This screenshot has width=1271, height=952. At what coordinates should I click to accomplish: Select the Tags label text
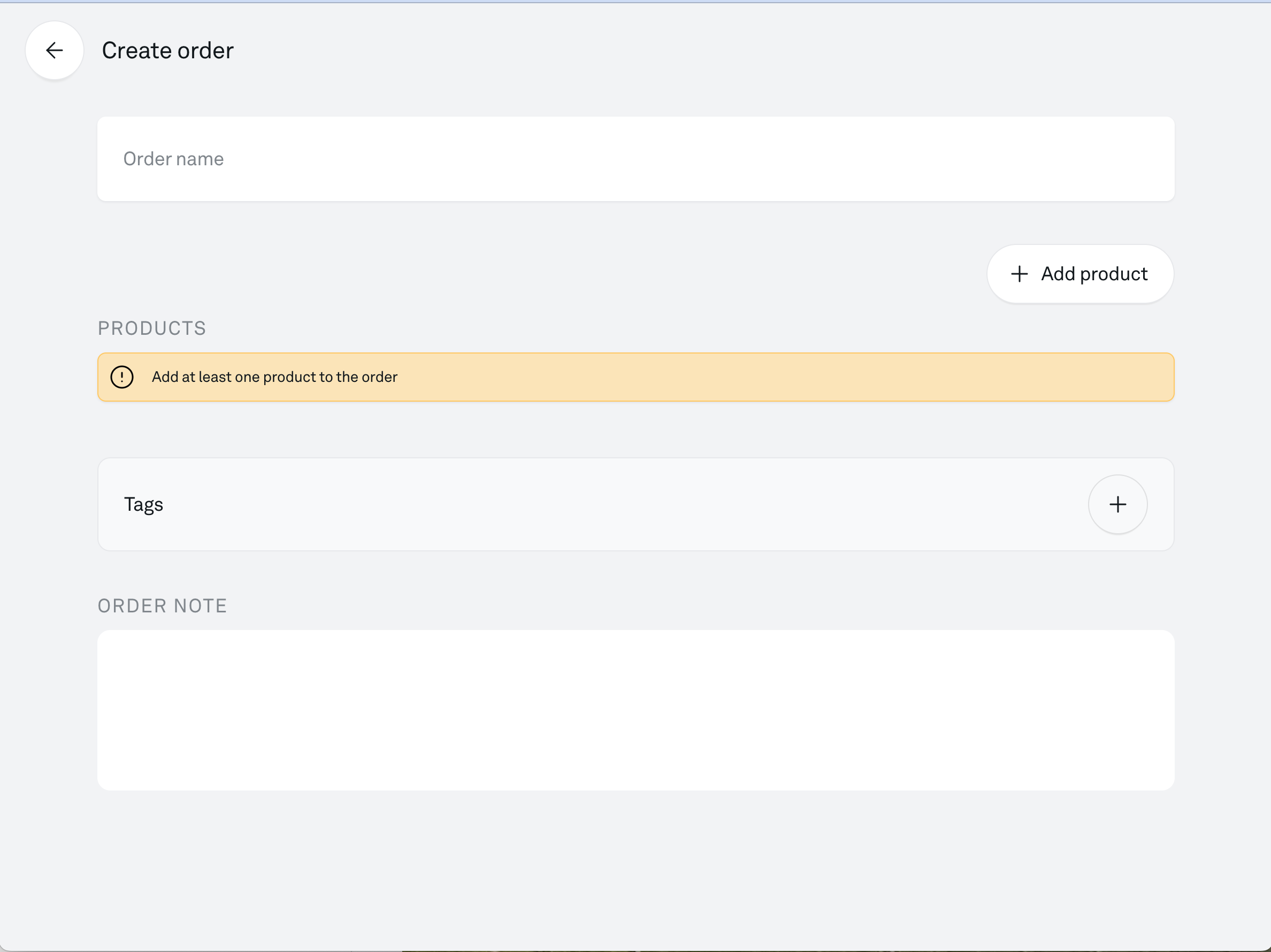click(144, 504)
